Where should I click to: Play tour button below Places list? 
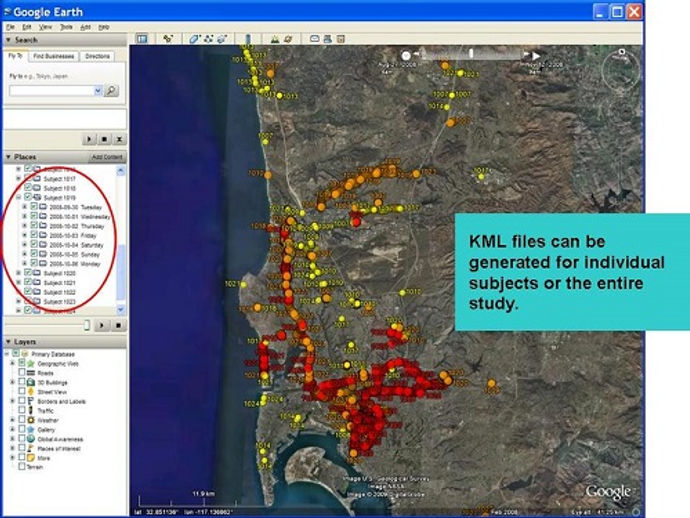point(102,325)
